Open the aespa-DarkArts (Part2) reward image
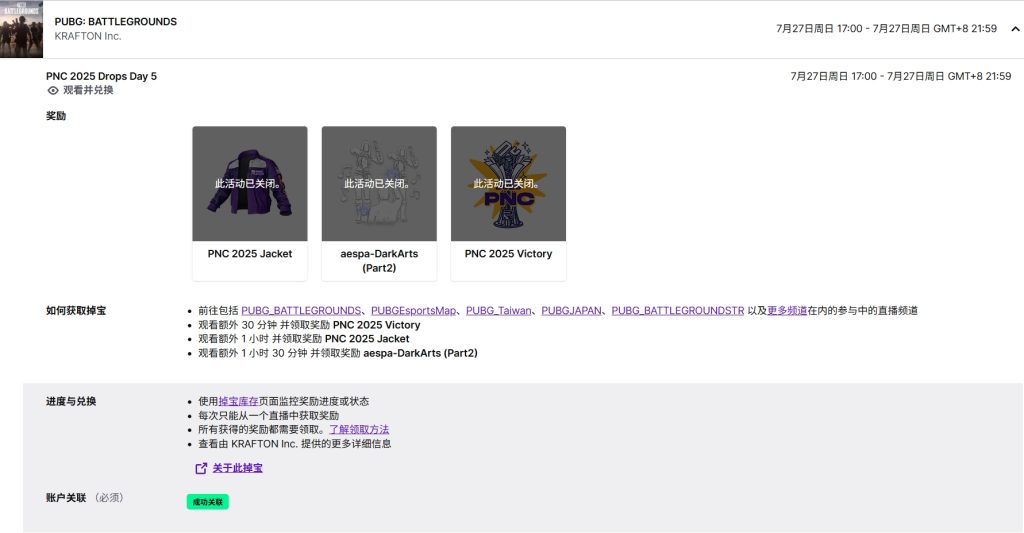The height and width of the screenshot is (533, 1024). click(x=379, y=184)
